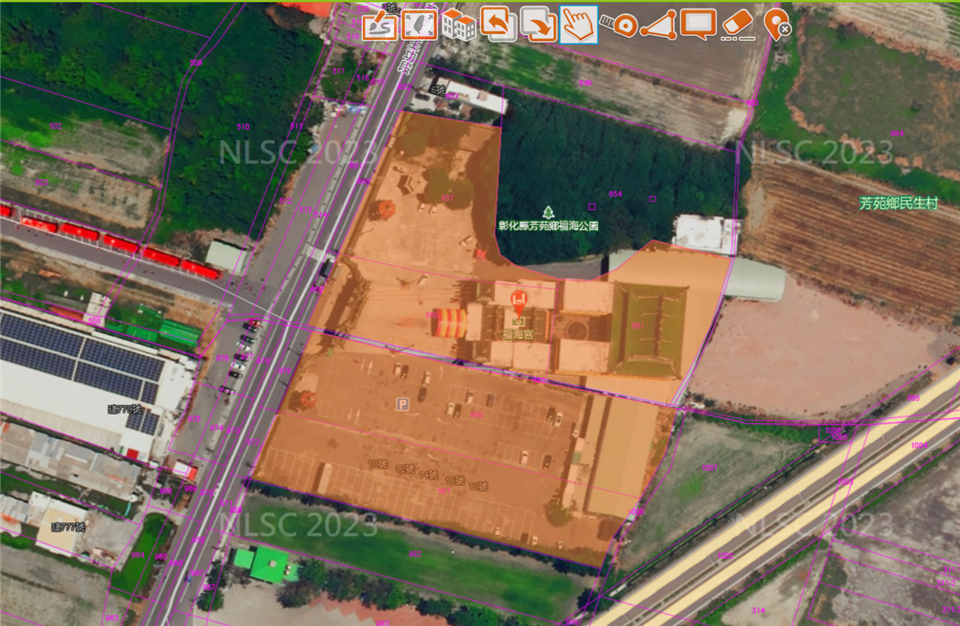Click the red temple location pin
Image resolution: width=960 pixels, height=626 pixels.
(519, 300)
